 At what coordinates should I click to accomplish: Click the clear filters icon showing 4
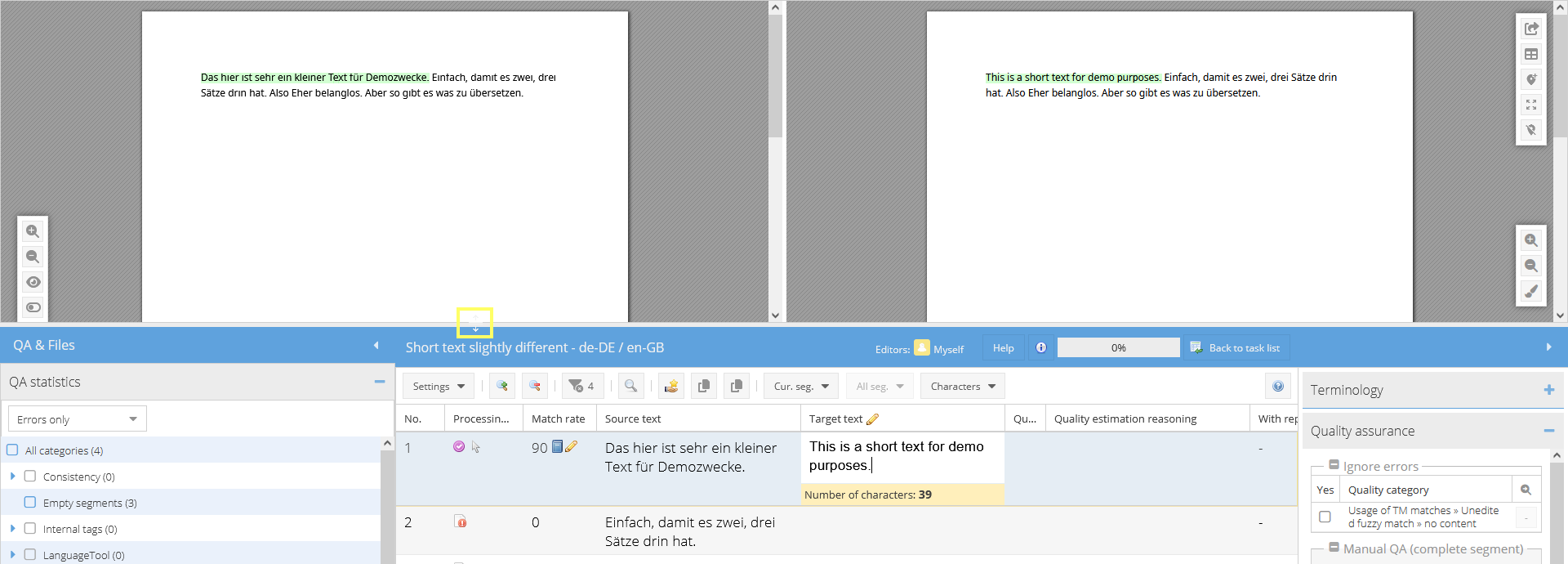click(x=581, y=386)
